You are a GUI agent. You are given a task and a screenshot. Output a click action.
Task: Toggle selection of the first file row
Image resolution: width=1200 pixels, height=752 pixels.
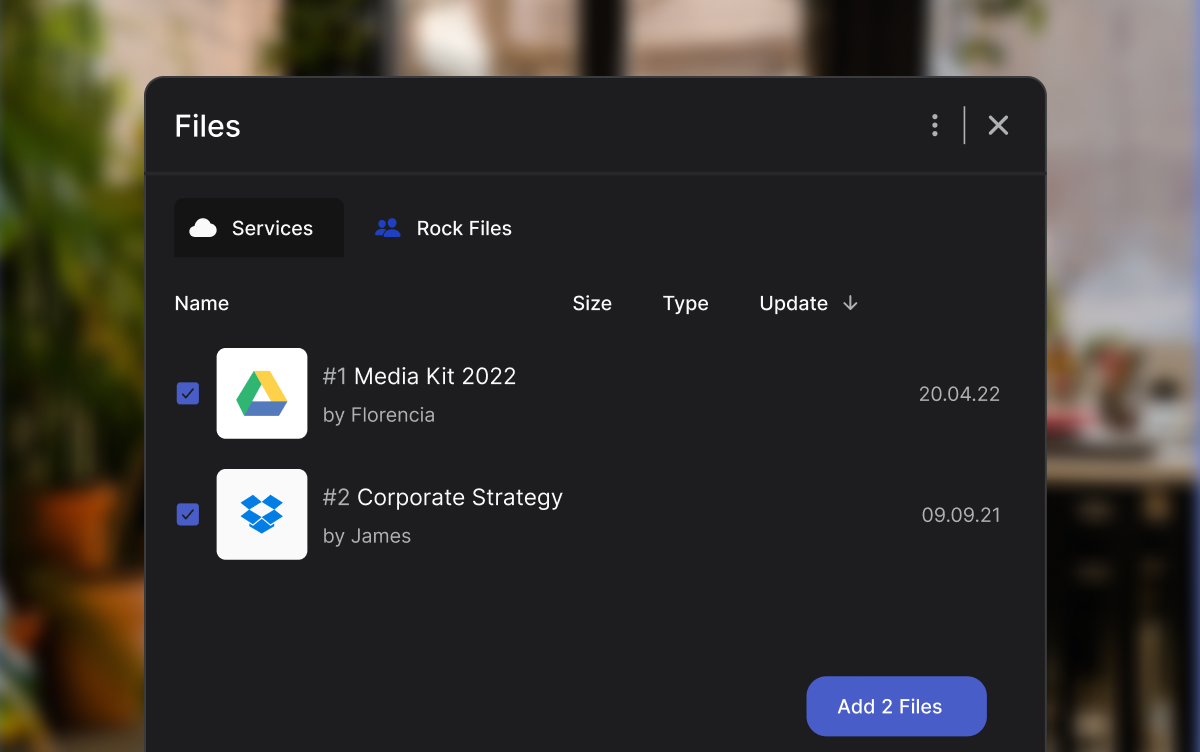(x=187, y=393)
